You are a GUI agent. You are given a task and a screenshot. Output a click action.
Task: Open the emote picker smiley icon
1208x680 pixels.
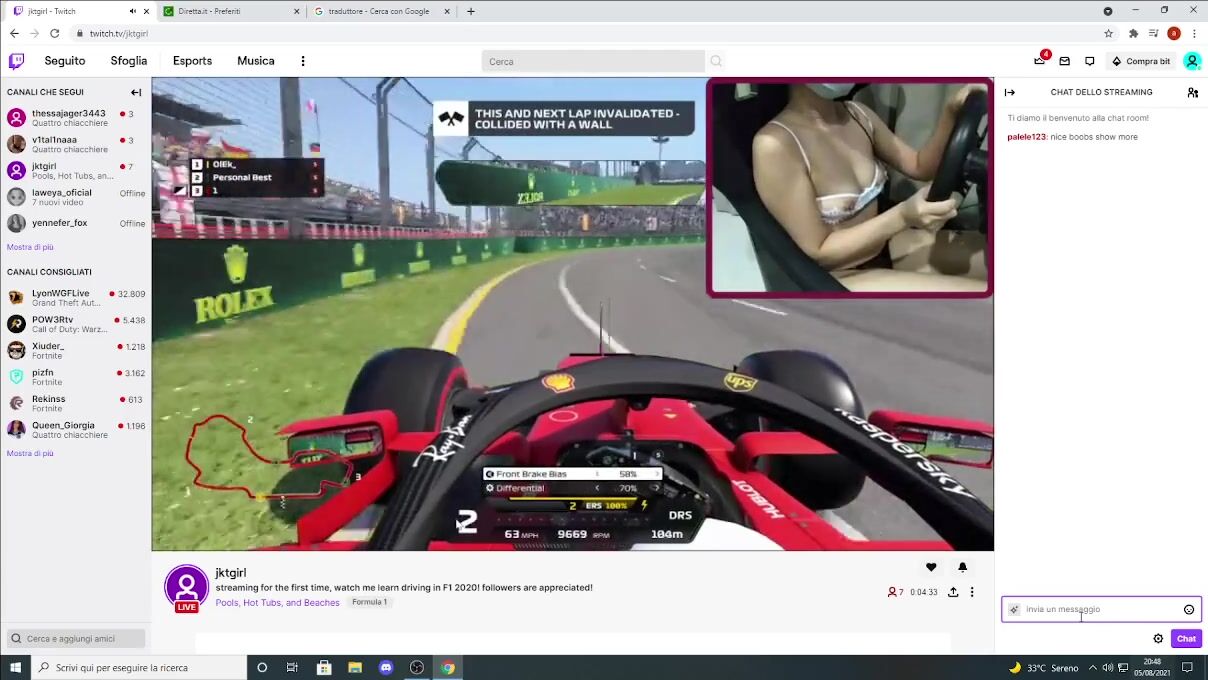pyautogui.click(x=1189, y=609)
